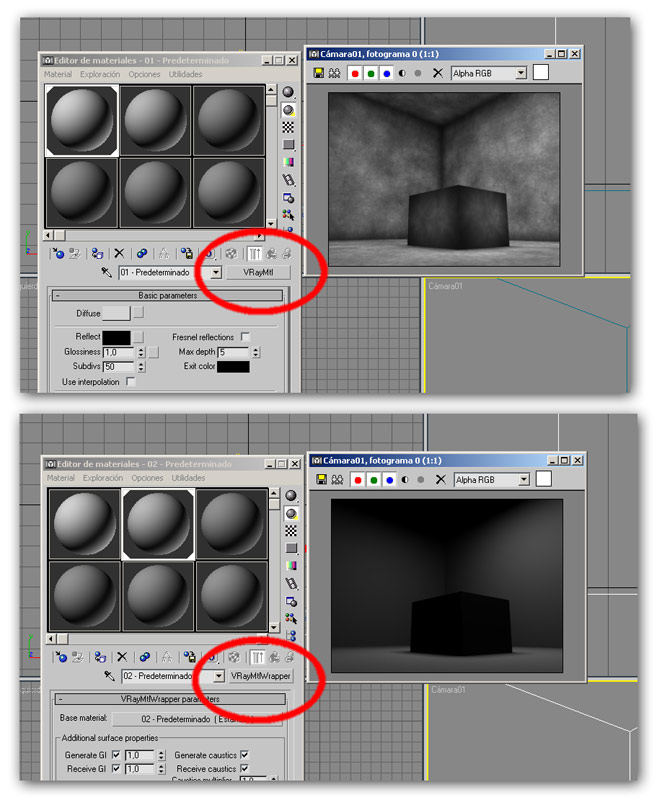Reset map with X icon in 01 editor
The height and width of the screenshot is (800, 662).
click(119, 254)
